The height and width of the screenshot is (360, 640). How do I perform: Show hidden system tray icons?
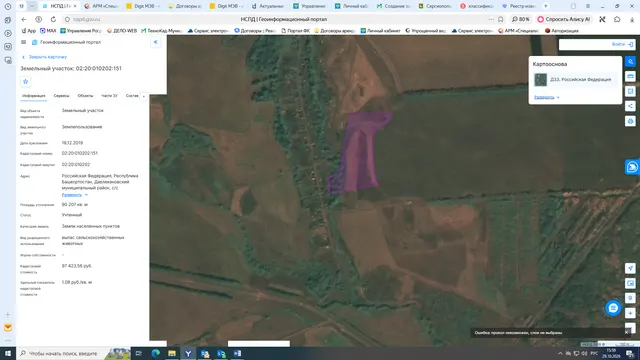tap(560, 353)
